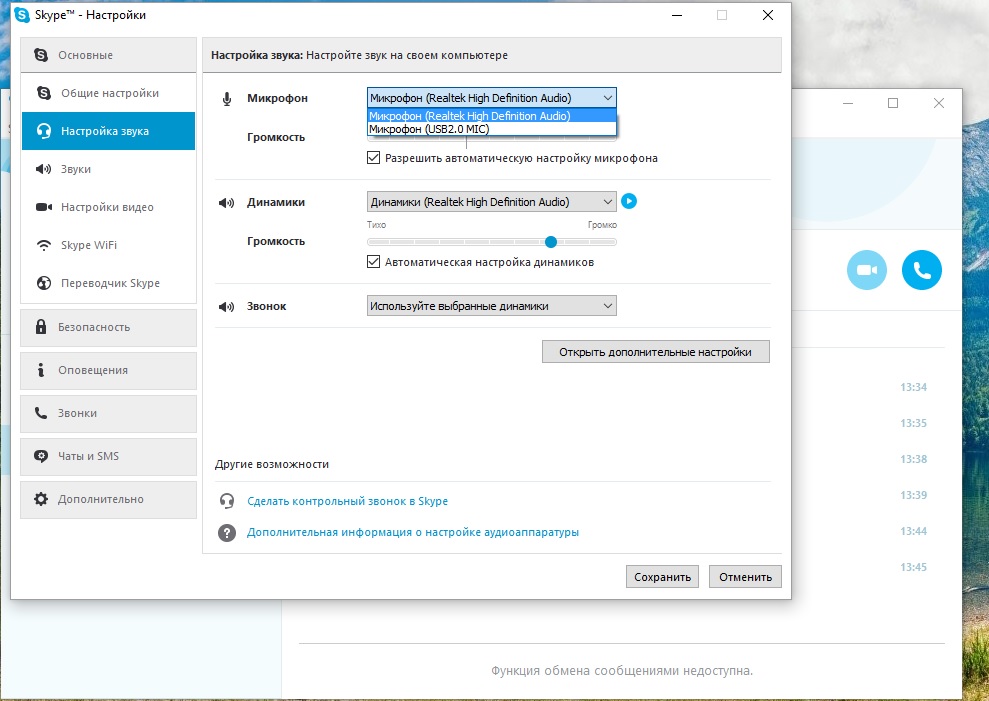Play test sound with blue play button
The height and width of the screenshot is (701, 989).
pyautogui.click(x=629, y=201)
